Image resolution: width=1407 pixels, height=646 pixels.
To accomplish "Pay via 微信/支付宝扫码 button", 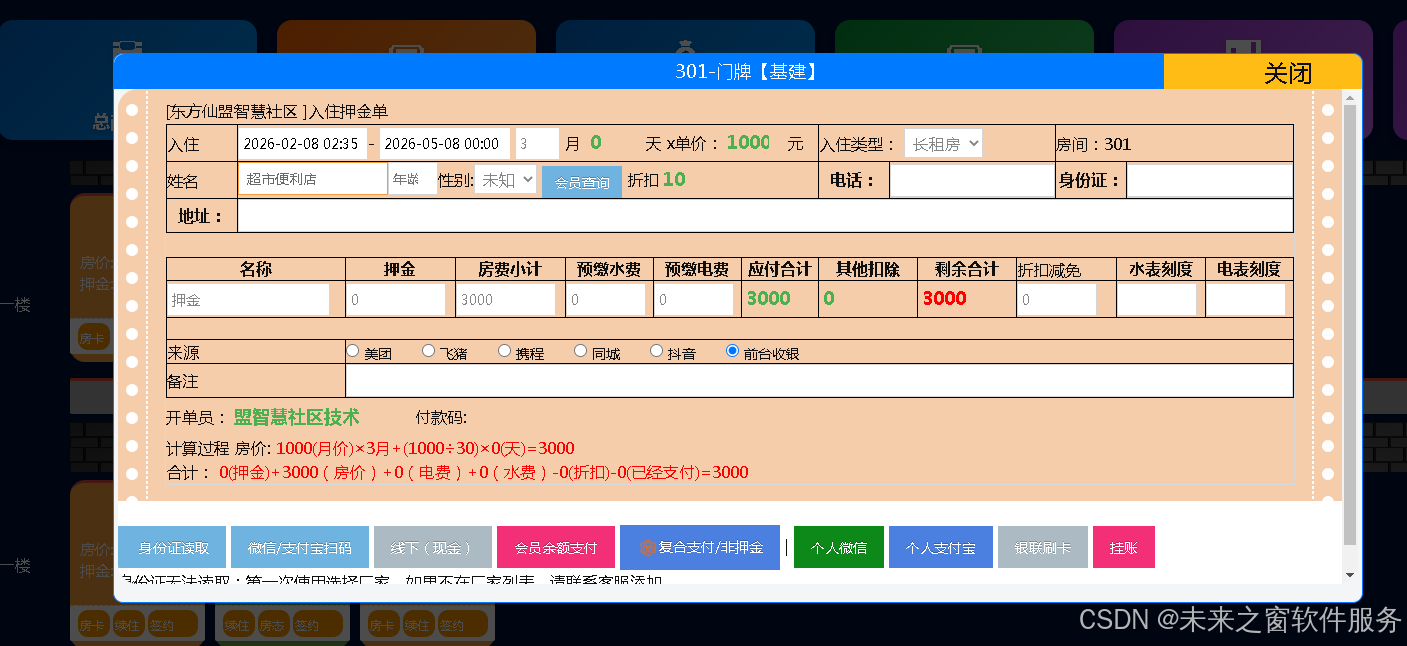I will click(299, 548).
